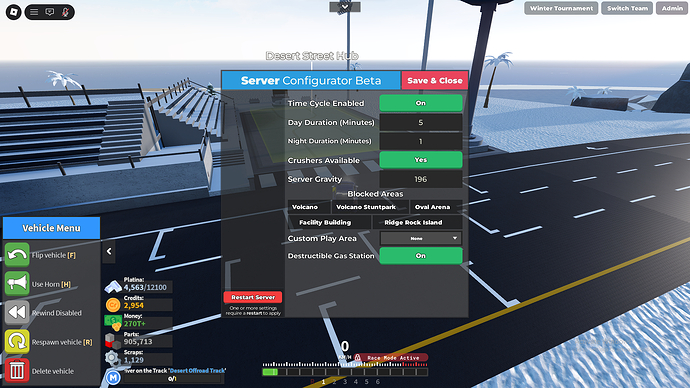Click the Vehicle Menu header
This screenshot has width=690, height=388.
pos(51,228)
